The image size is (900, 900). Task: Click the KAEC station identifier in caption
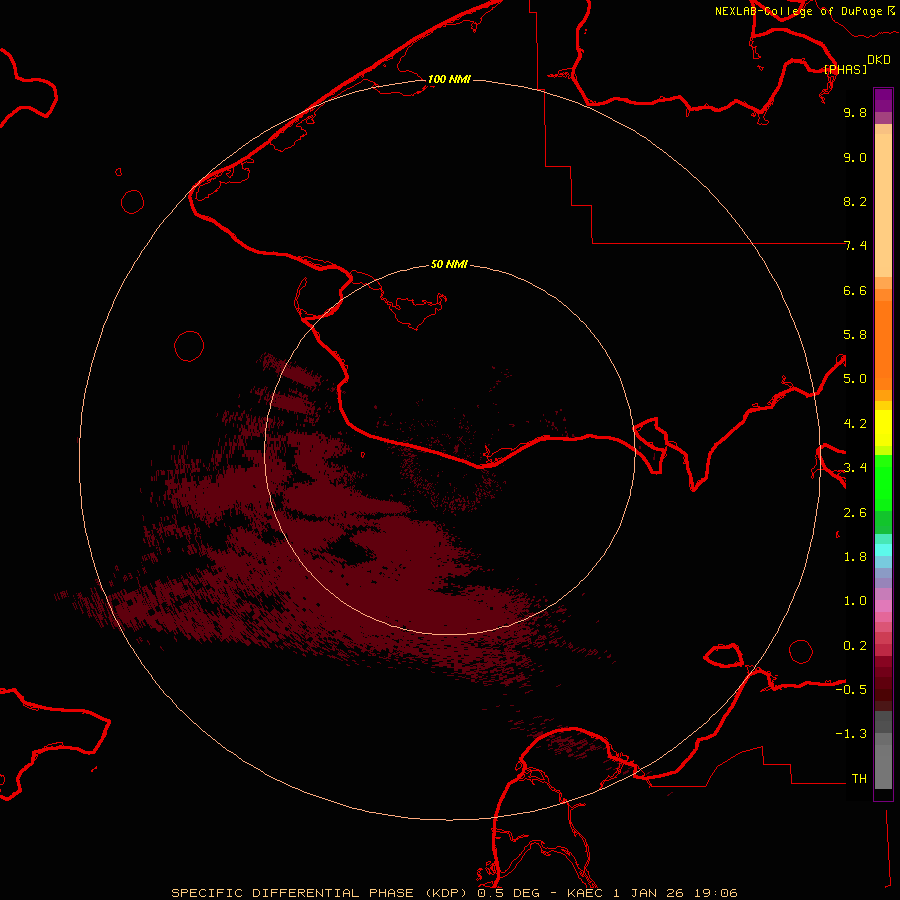pyautogui.click(x=587, y=893)
